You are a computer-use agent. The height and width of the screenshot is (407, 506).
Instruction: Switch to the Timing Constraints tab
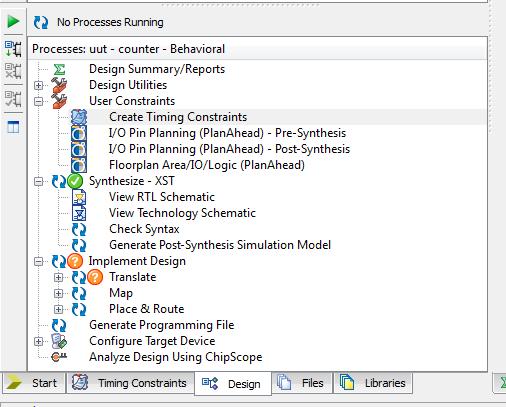point(130,383)
